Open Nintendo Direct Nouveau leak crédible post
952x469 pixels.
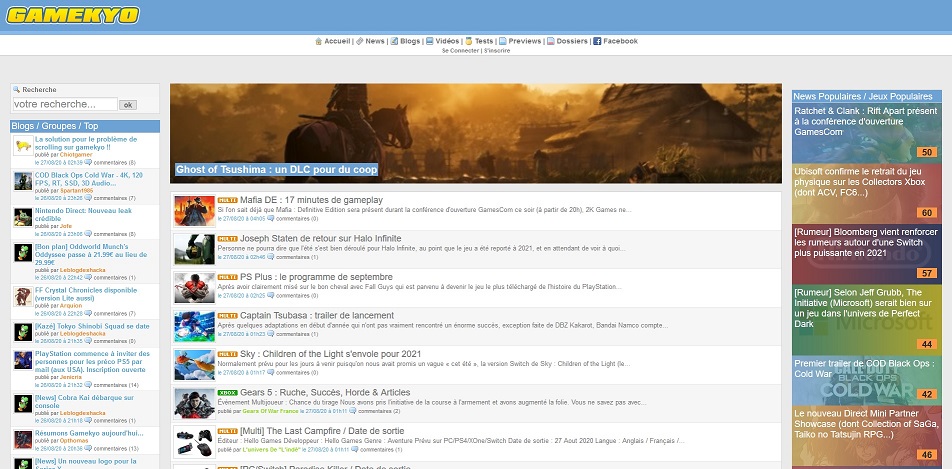83,214
